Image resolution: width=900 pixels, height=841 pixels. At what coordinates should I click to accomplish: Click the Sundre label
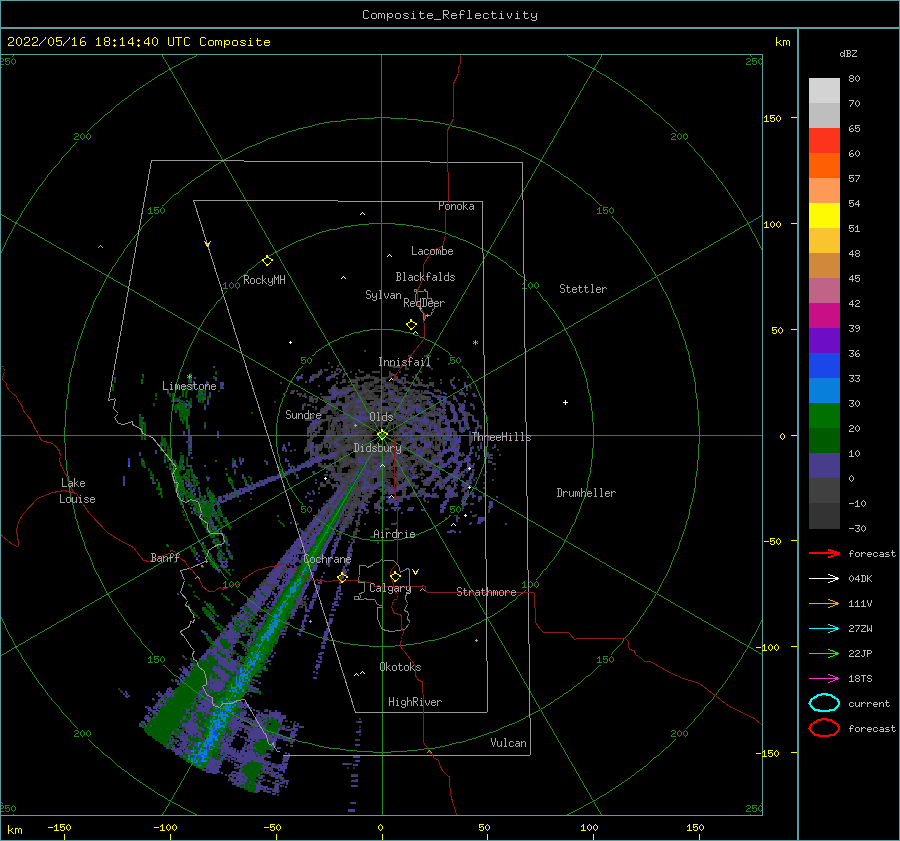pos(303,415)
